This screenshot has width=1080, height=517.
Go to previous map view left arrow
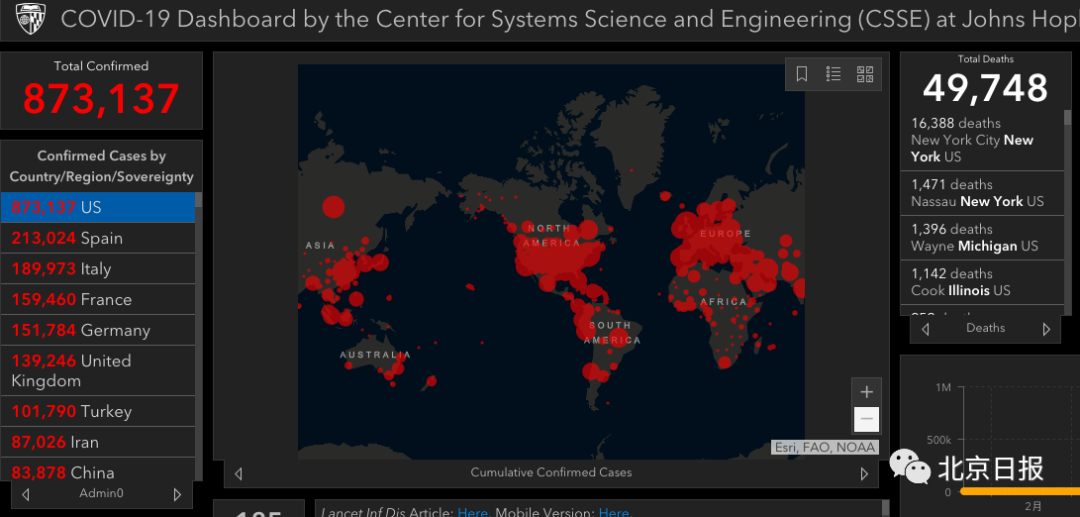click(x=238, y=474)
